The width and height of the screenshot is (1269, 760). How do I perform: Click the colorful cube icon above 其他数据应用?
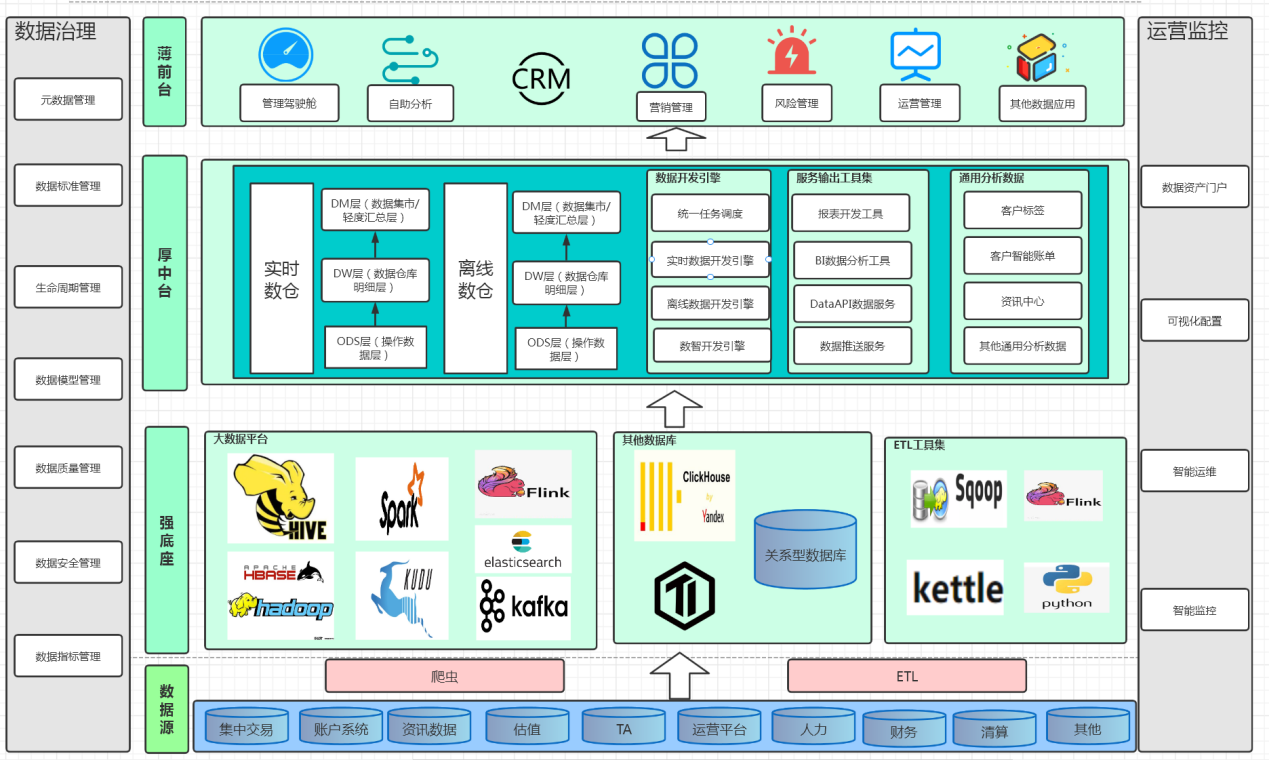(1035, 57)
